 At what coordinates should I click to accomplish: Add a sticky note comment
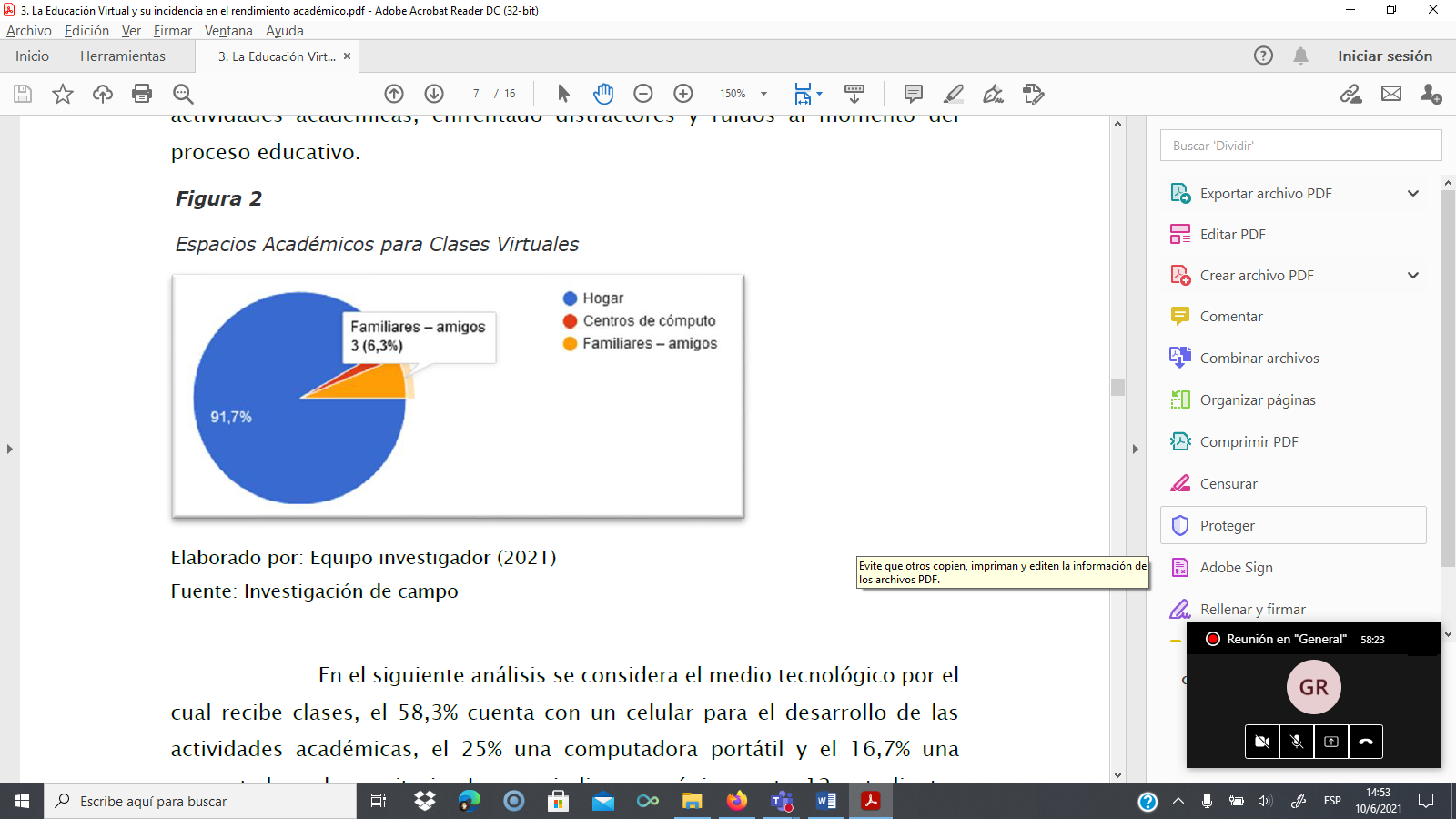[914, 94]
